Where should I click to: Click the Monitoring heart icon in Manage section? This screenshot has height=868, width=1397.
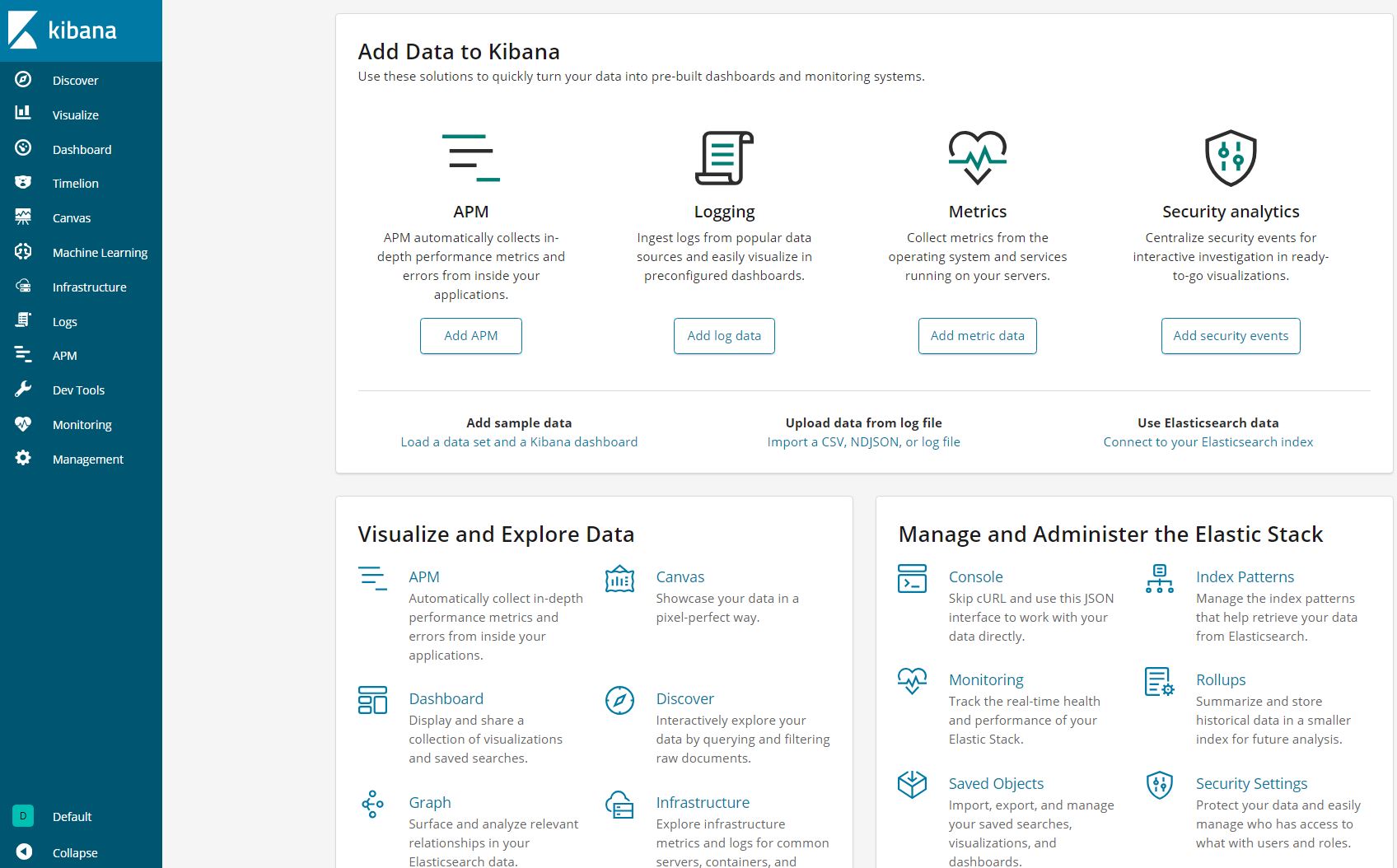pos(912,681)
